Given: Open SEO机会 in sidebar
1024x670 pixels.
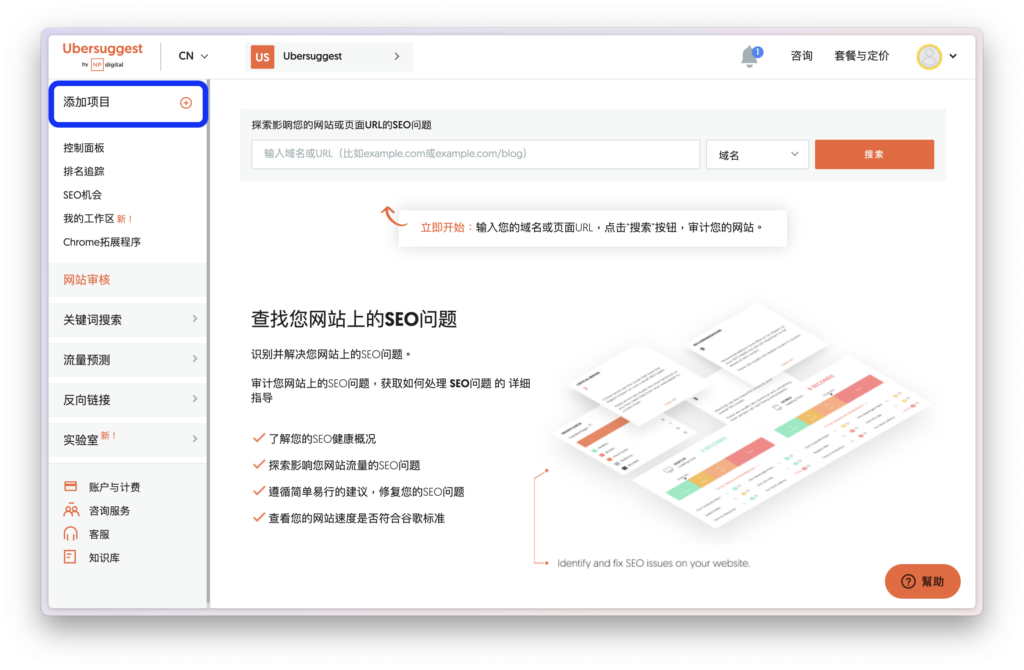Looking at the screenshot, I should coord(82,195).
